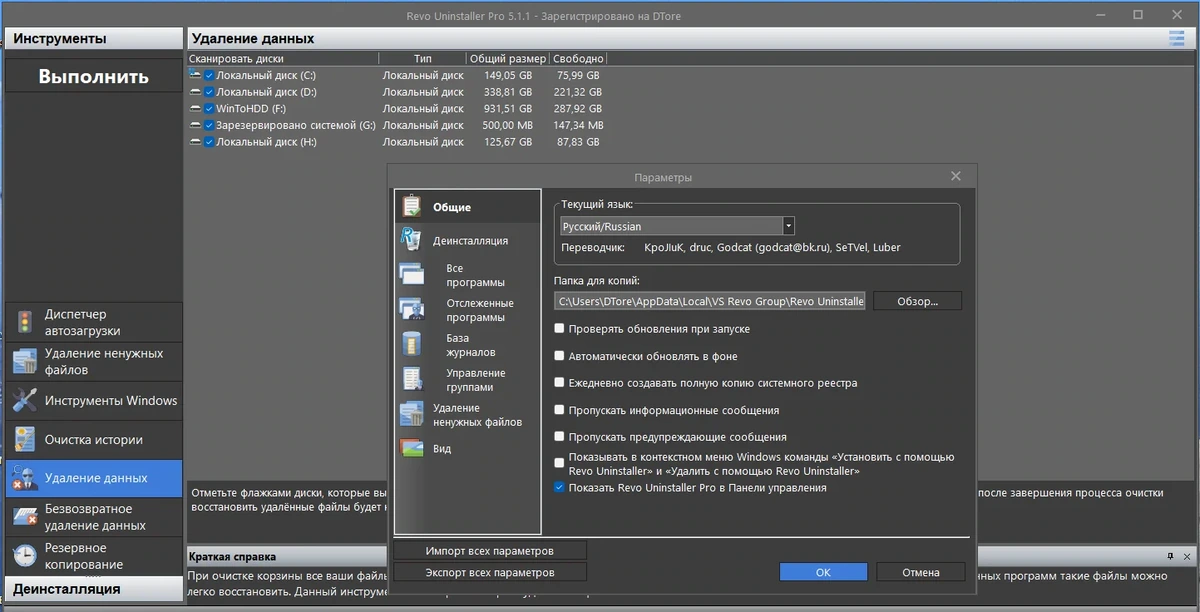The image size is (1200, 612).
Task: Click the Удаление данных sidebar icon
Action: tap(24, 478)
